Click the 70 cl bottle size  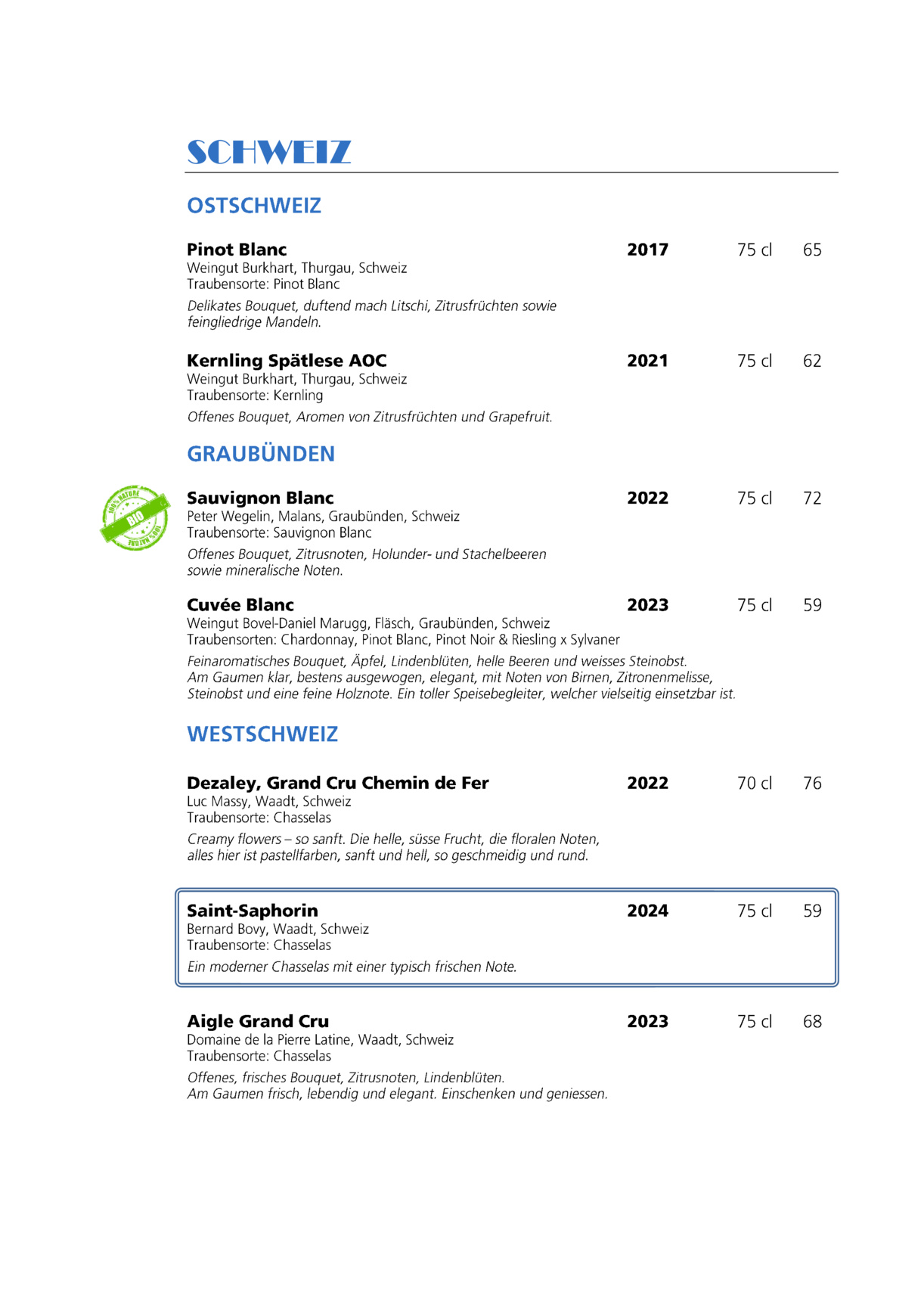click(x=755, y=783)
